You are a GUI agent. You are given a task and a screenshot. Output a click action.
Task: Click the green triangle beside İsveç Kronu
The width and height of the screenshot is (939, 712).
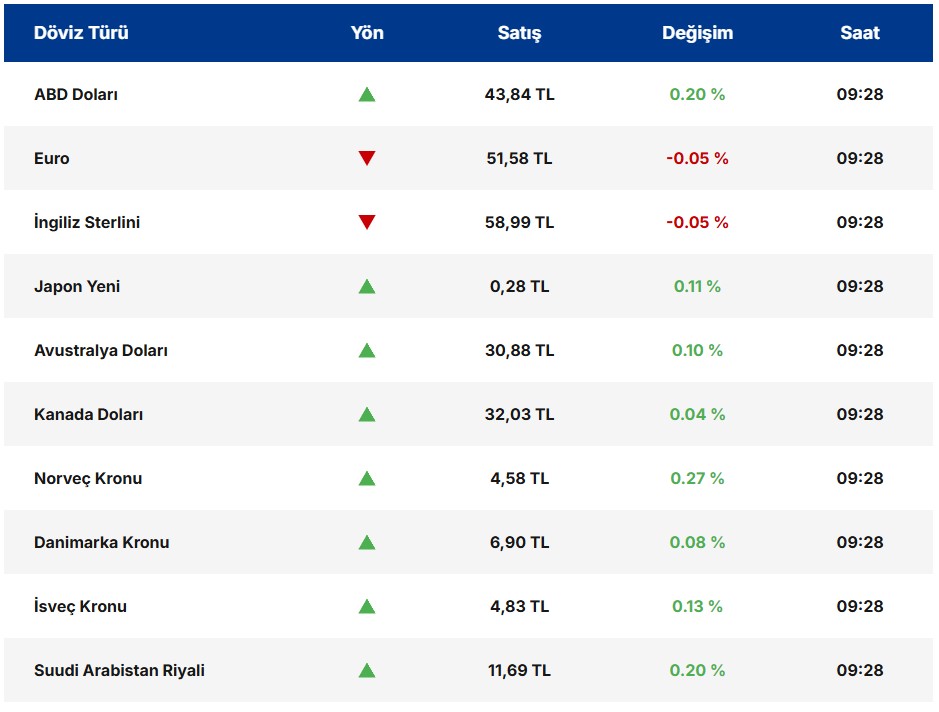coord(368,606)
